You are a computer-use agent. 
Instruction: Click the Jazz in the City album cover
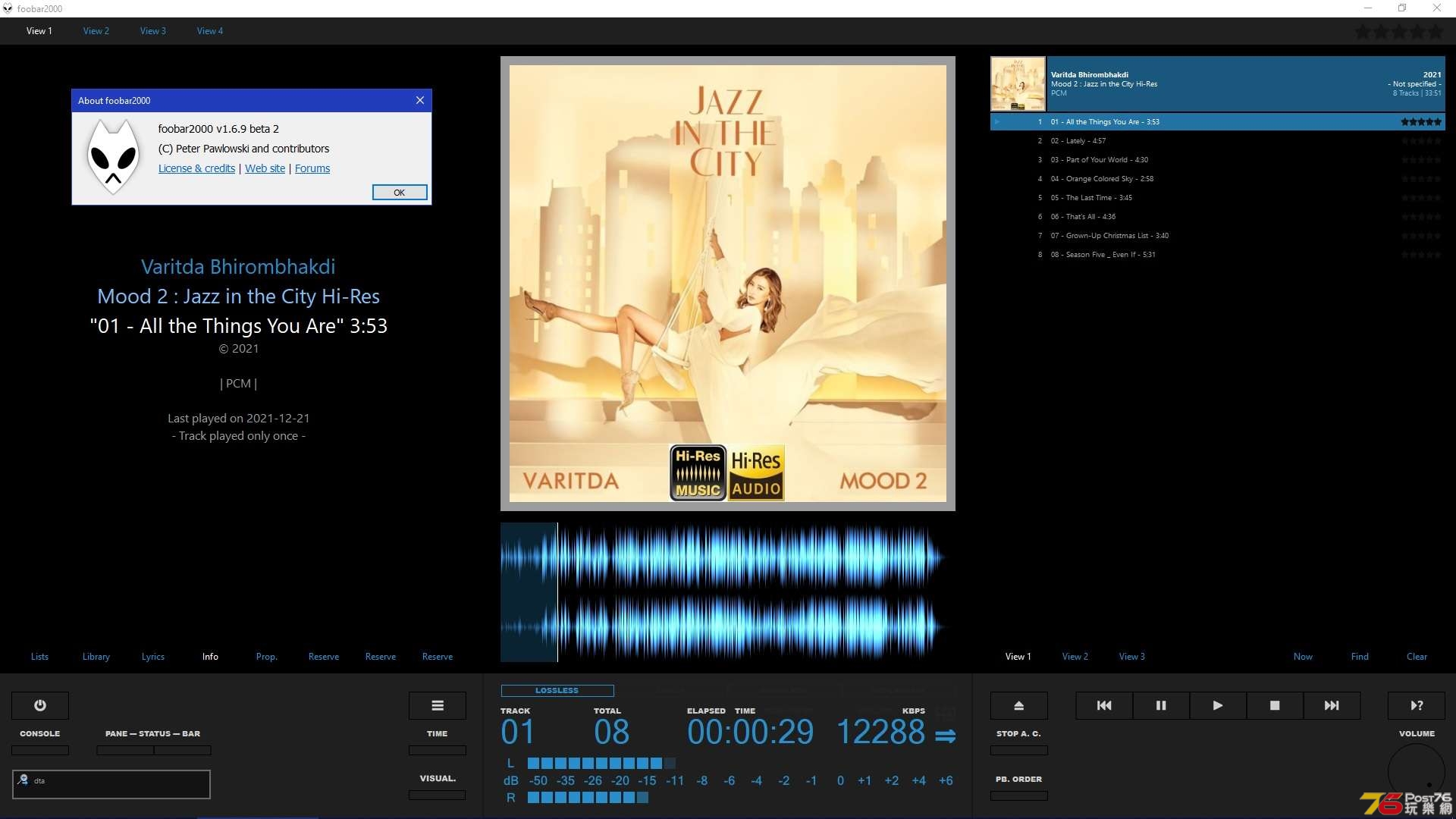[728, 284]
